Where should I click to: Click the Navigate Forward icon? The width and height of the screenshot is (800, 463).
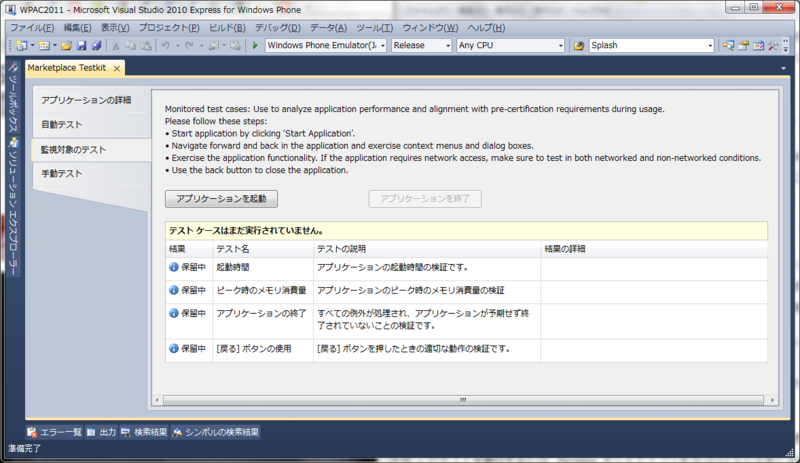click(x=235, y=45)
